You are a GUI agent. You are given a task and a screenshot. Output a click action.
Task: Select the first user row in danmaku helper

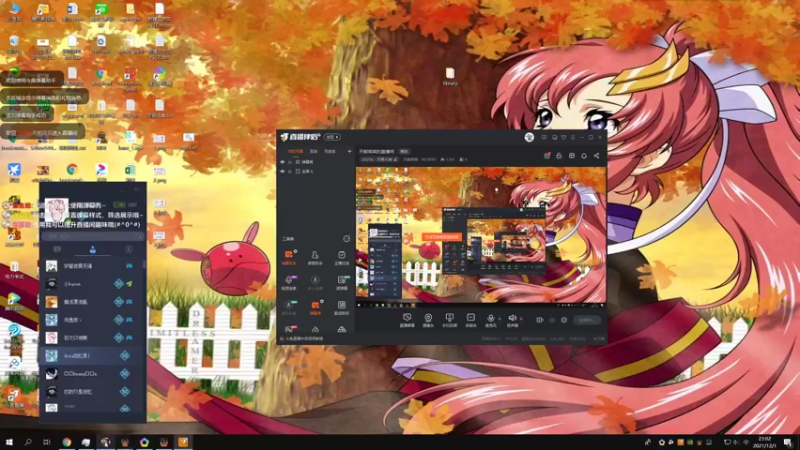click(92, 266)
